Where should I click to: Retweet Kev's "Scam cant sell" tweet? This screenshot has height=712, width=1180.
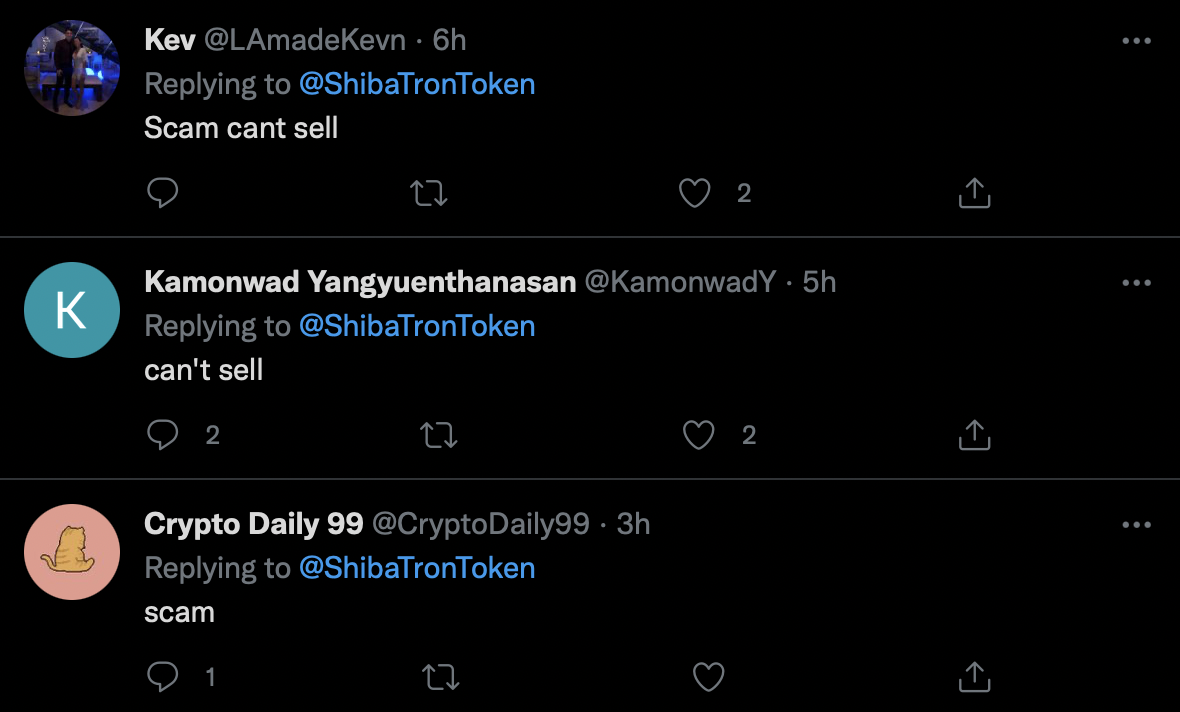pyautogui.click(x=429, y=193)
